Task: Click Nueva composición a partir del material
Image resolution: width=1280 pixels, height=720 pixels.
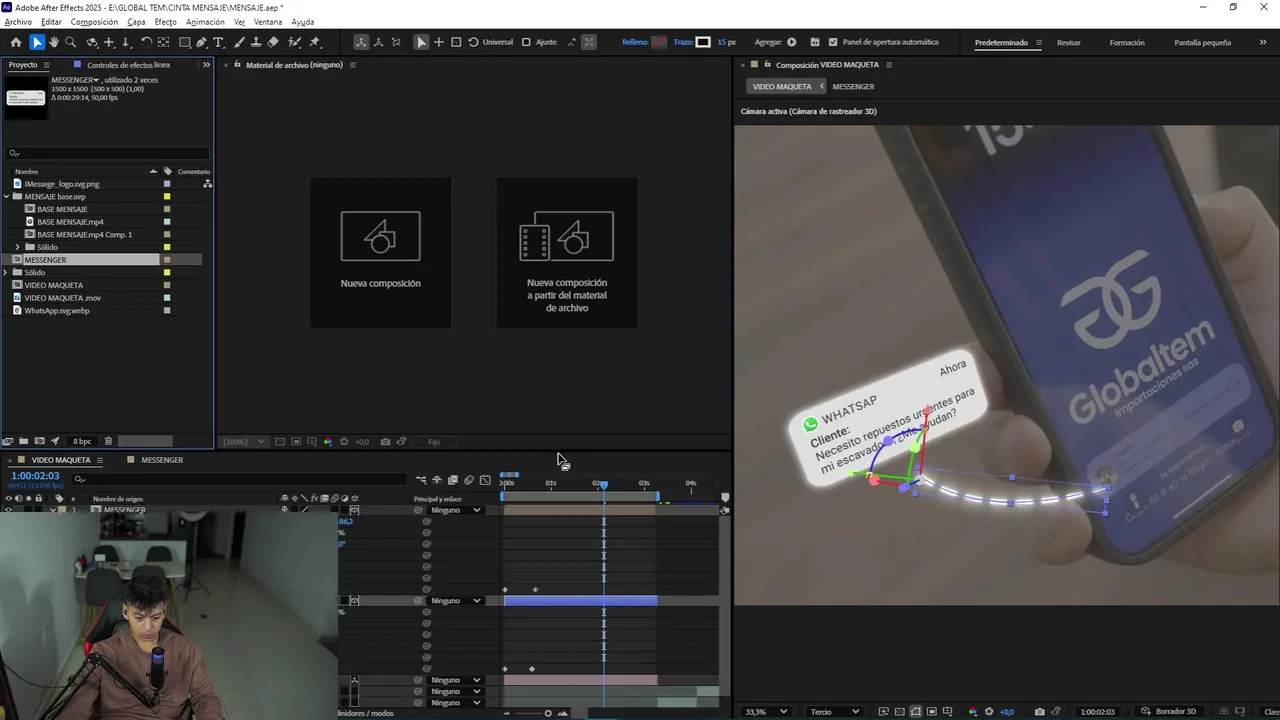Action: click(x=566, y=253)
